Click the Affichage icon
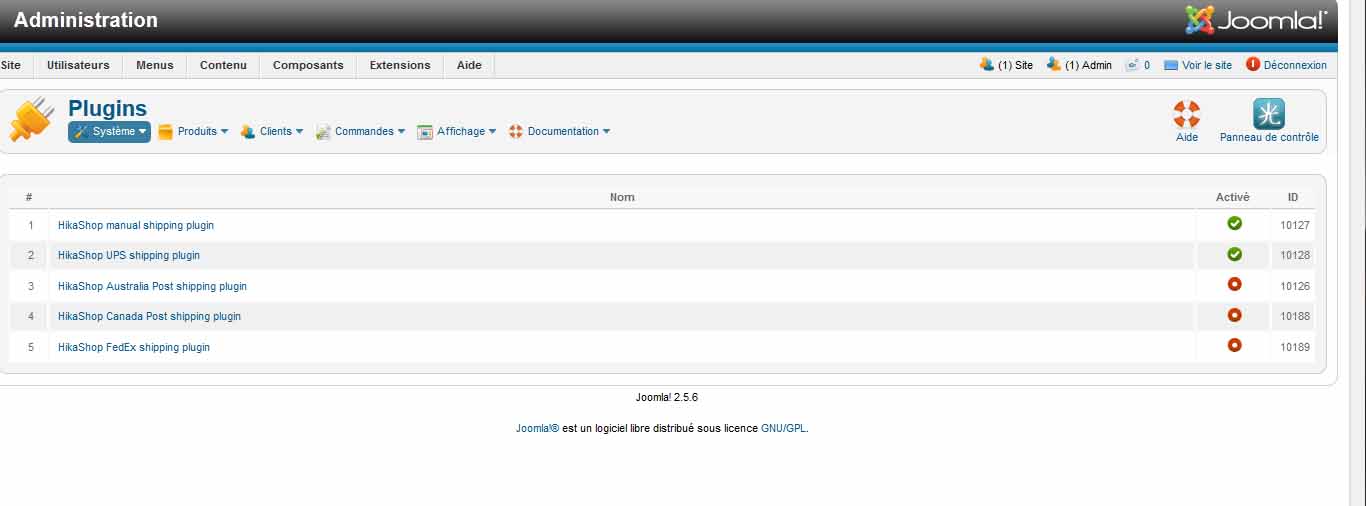1366x506 pixels. (425, 132)
